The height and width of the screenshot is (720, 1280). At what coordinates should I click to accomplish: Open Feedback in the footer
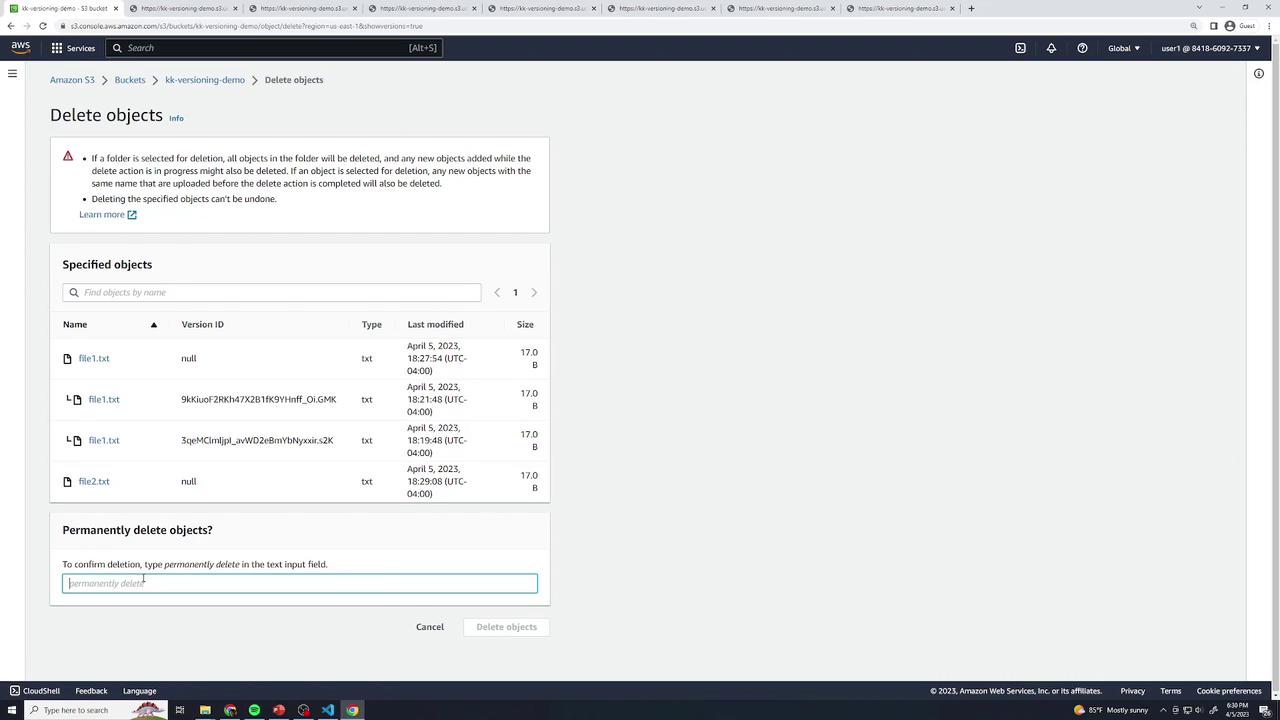pyautogui.click(x=91, y=691)
